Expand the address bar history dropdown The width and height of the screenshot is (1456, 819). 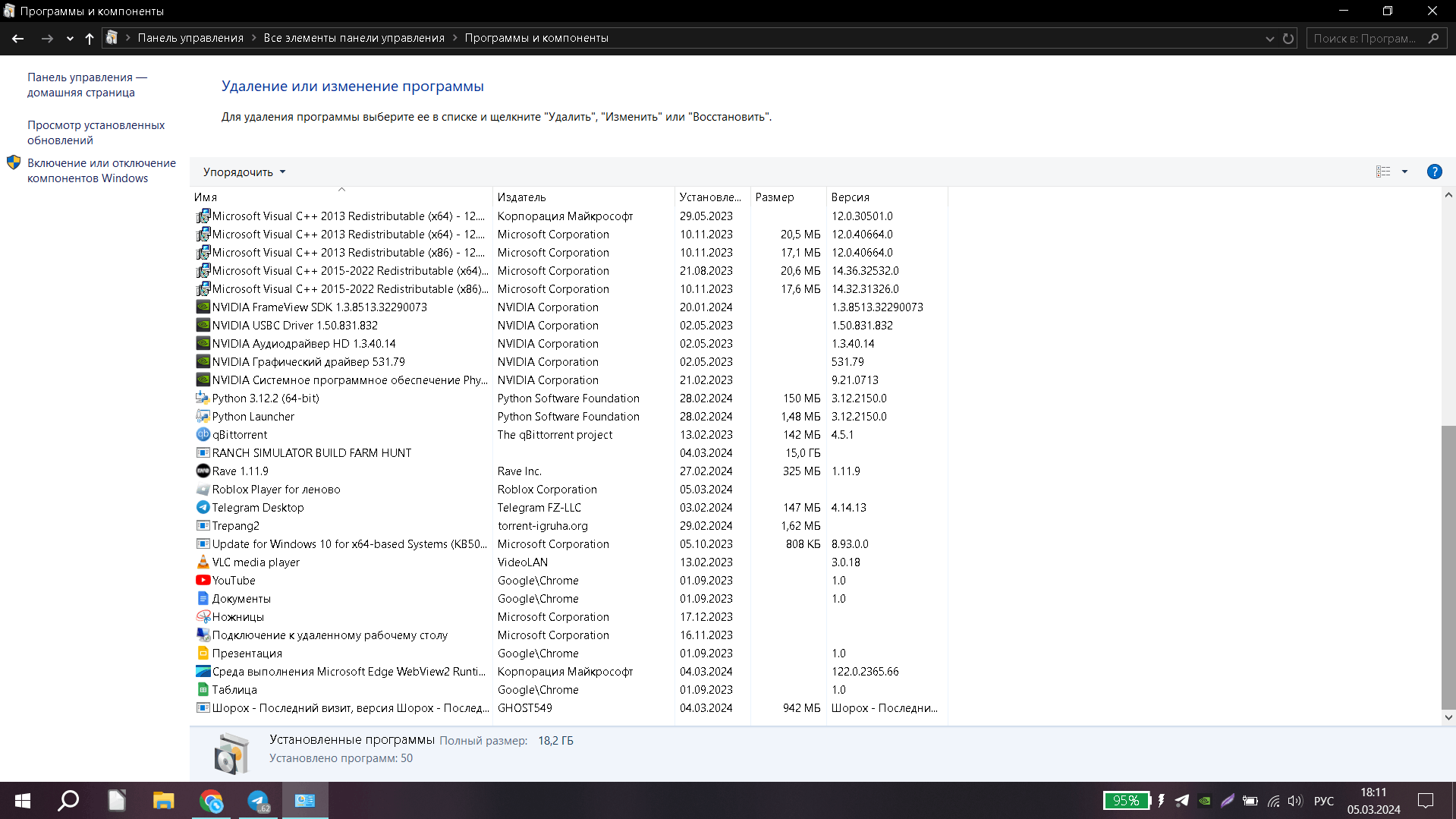point(1269,38)
